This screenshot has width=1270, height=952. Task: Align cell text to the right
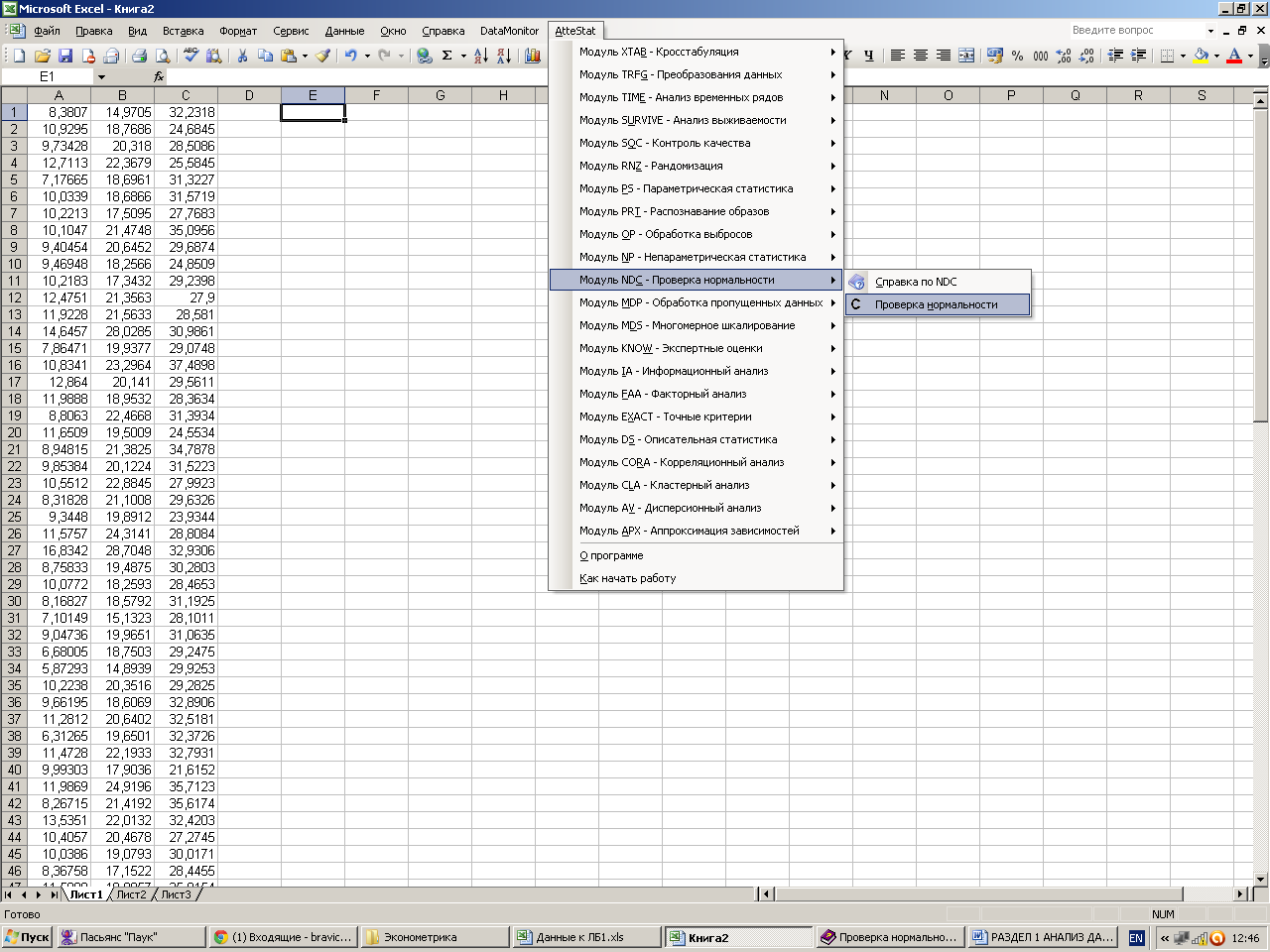tap(943, 56)
